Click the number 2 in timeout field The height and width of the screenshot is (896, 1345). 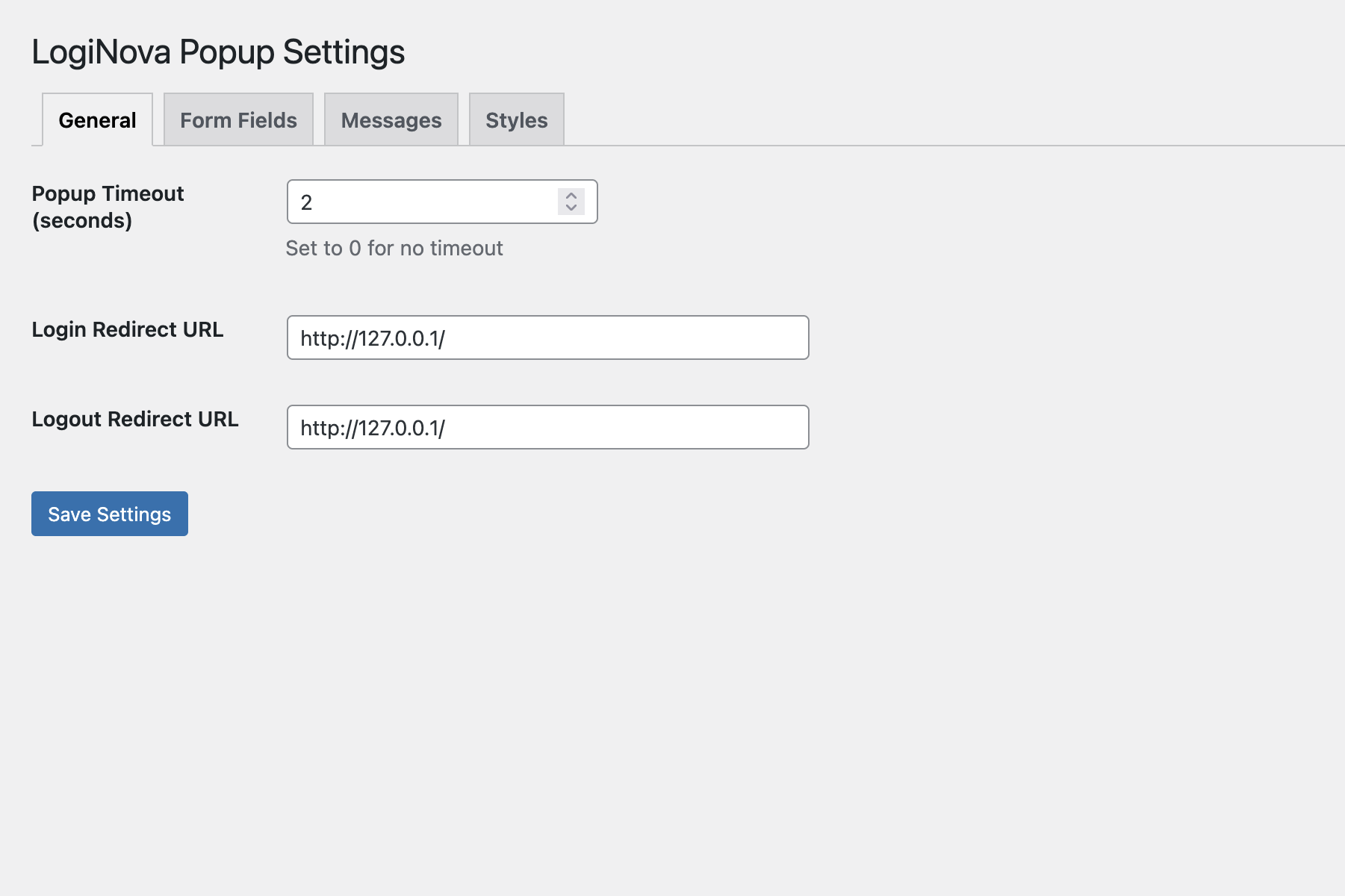point(306,202)
